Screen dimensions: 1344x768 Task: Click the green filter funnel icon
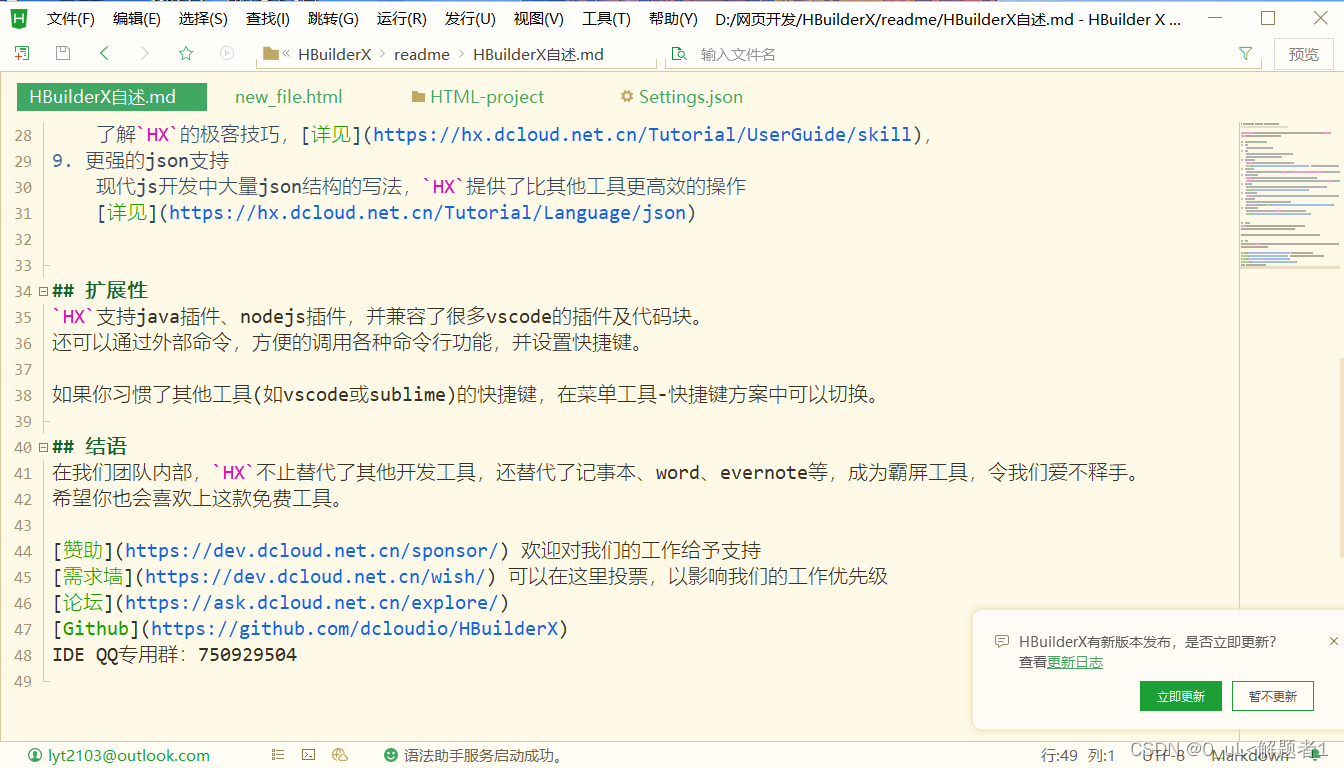pos(1246,54)
